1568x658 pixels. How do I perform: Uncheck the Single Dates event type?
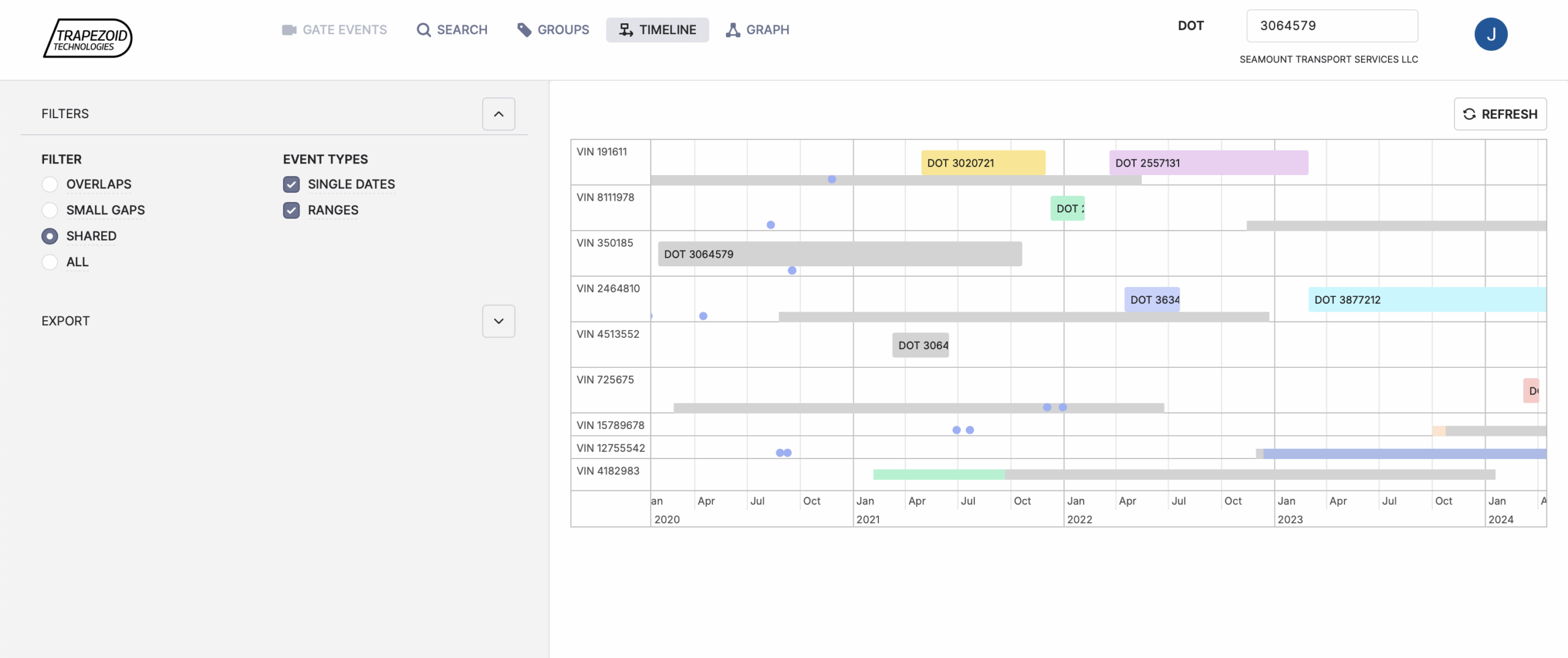290,184
